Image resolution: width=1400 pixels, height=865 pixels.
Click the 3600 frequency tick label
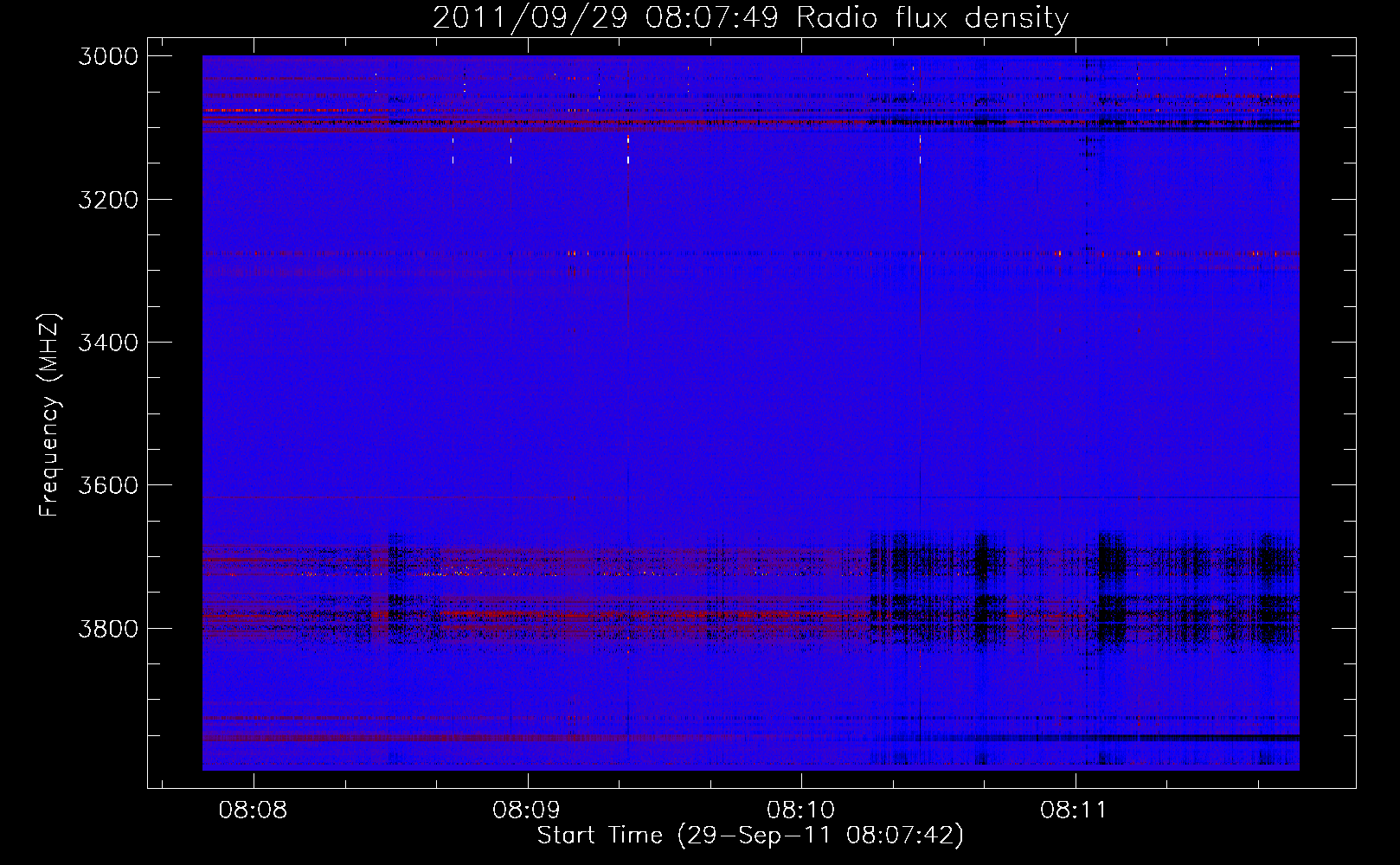pyautogui.click(x=108, y=485)
